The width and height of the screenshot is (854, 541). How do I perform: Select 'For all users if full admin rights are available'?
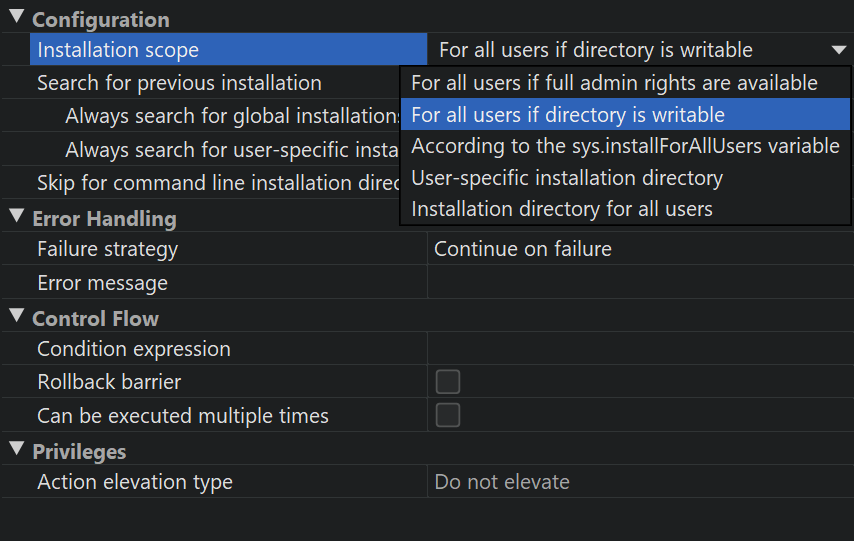pyautogui.click(x=614, y=83)
